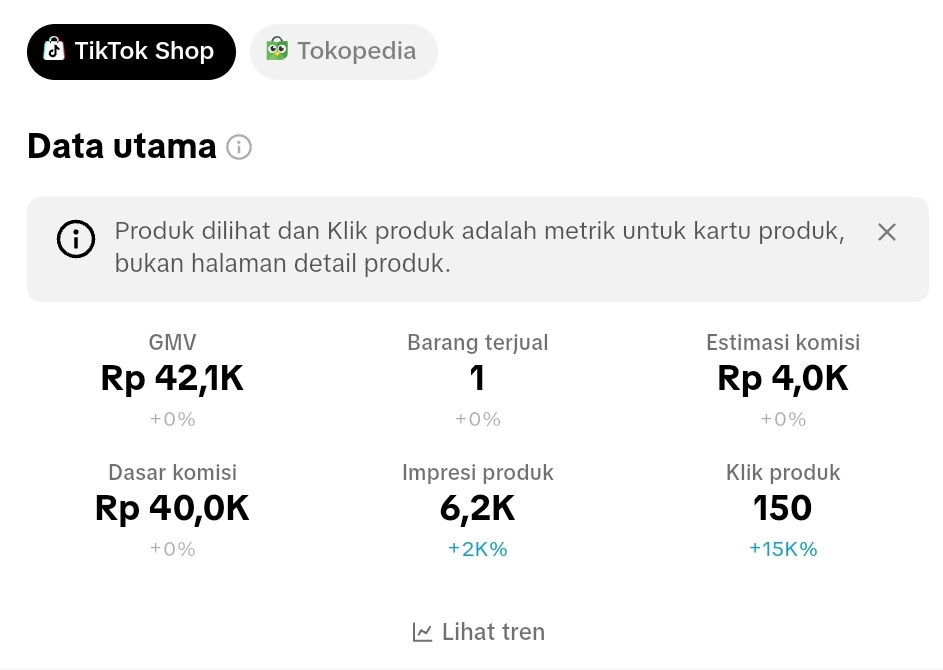This screenshot has height=670, width=943.
Task: Click the GMV label
Action: [172, 343]
